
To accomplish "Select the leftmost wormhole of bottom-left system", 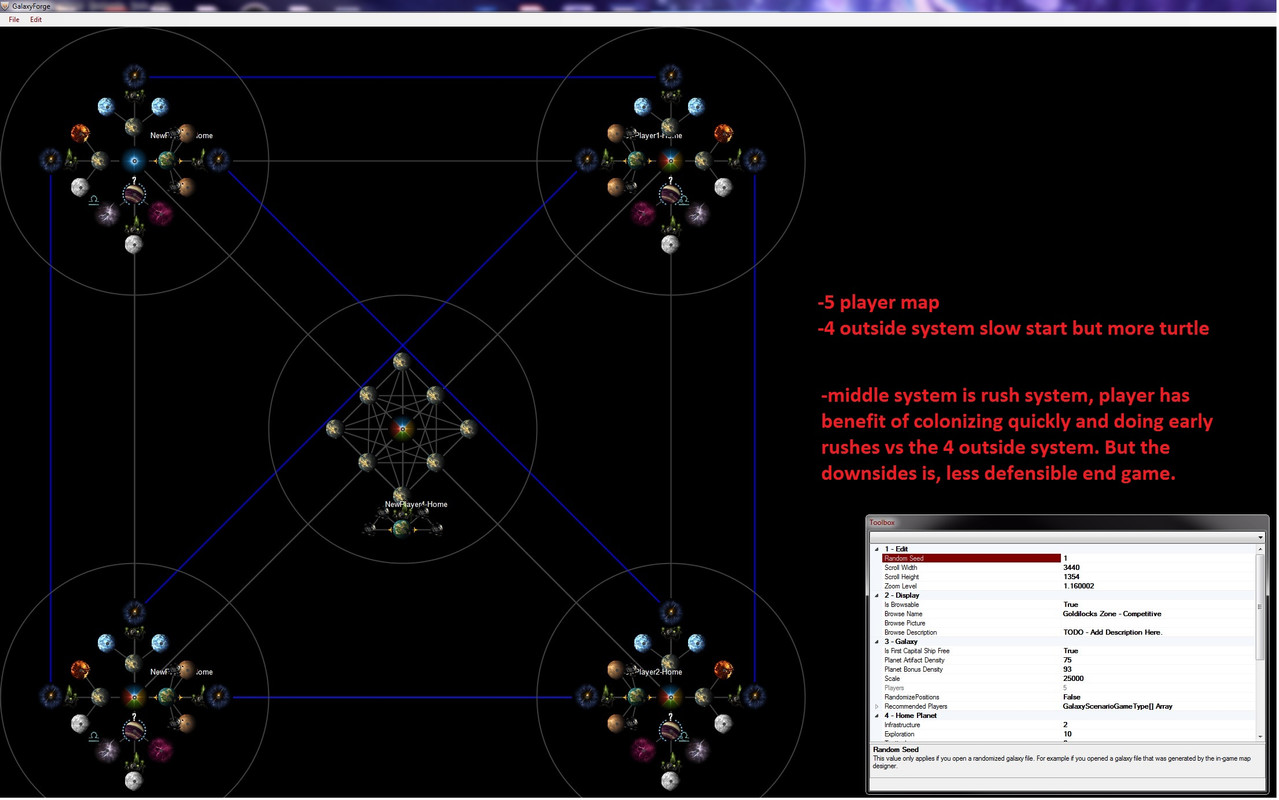I will coord(50,697).
